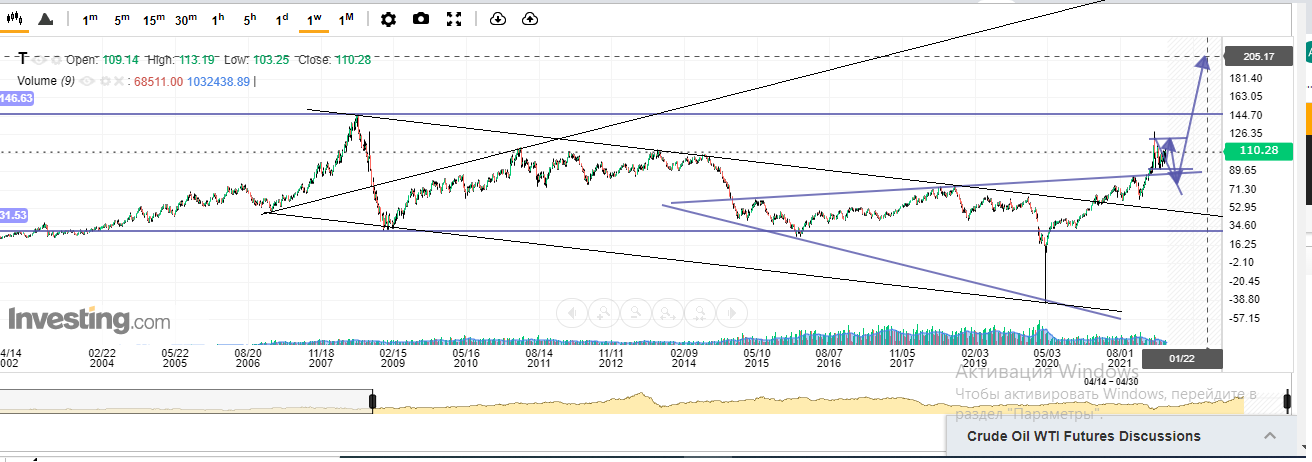The height and width of the screenshot is (462, 1312).
Task: Expand the Crude Oil WTI Futures Discussions panel
Action: [x=1269, y=436]
